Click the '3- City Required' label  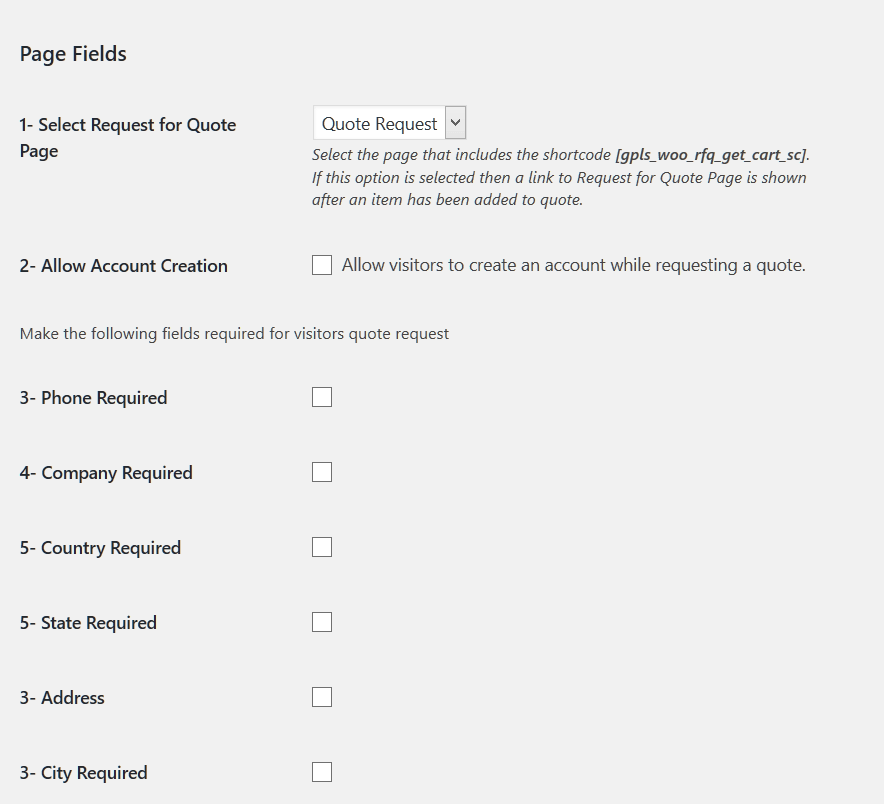(83, 772)
